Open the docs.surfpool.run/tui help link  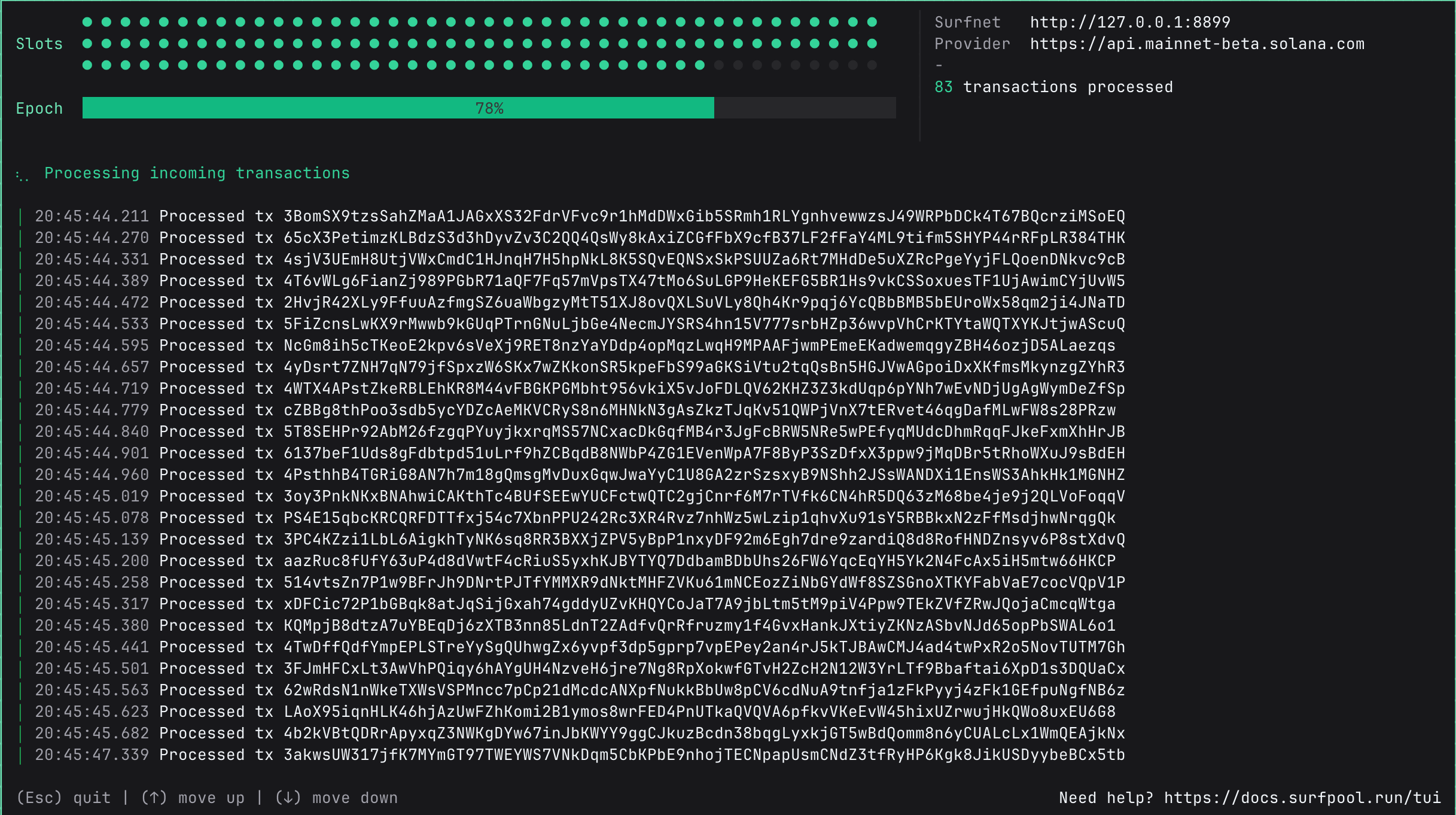click(x=1302, y=798)
